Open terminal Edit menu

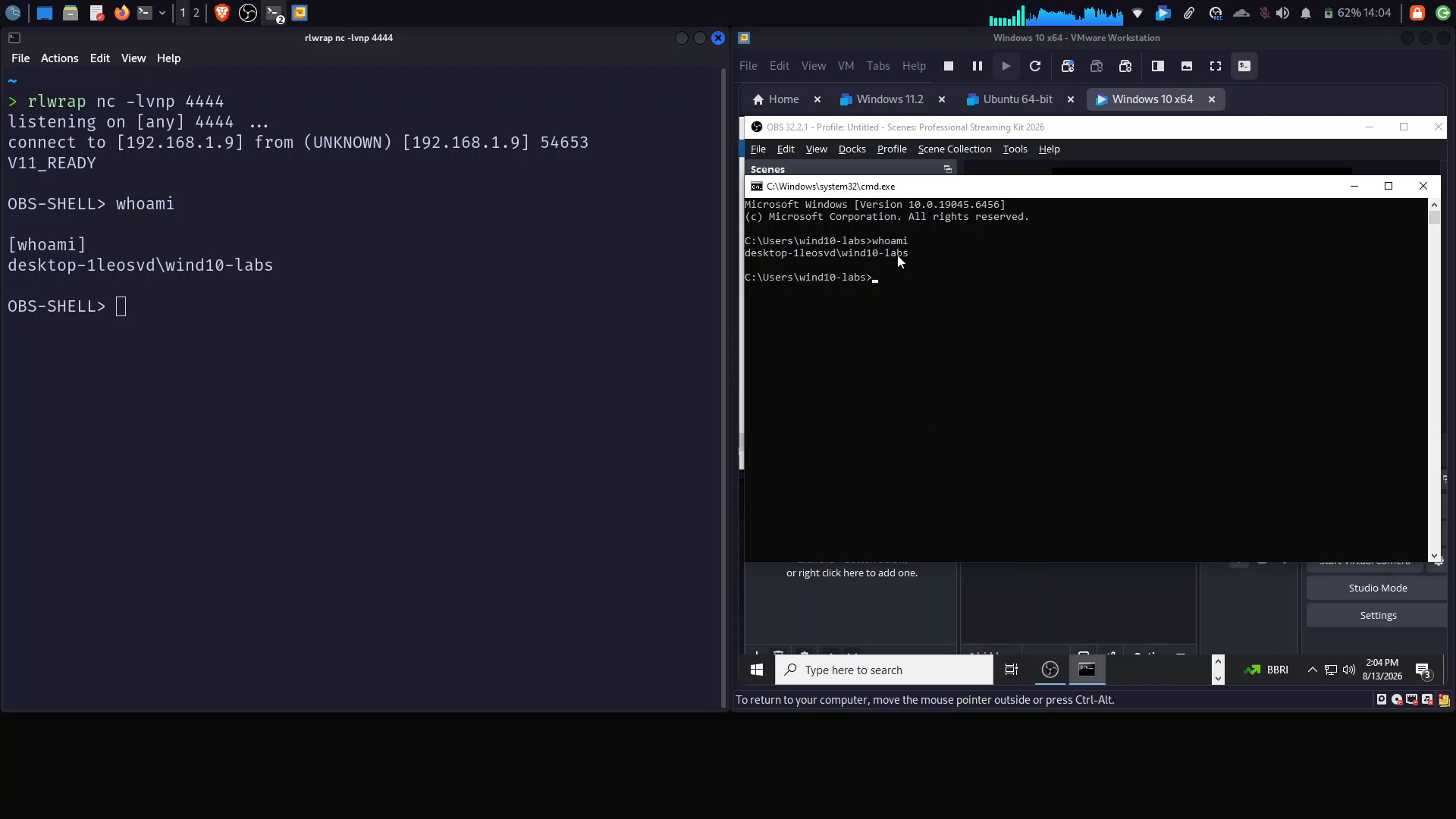click(x=99, y=58)
